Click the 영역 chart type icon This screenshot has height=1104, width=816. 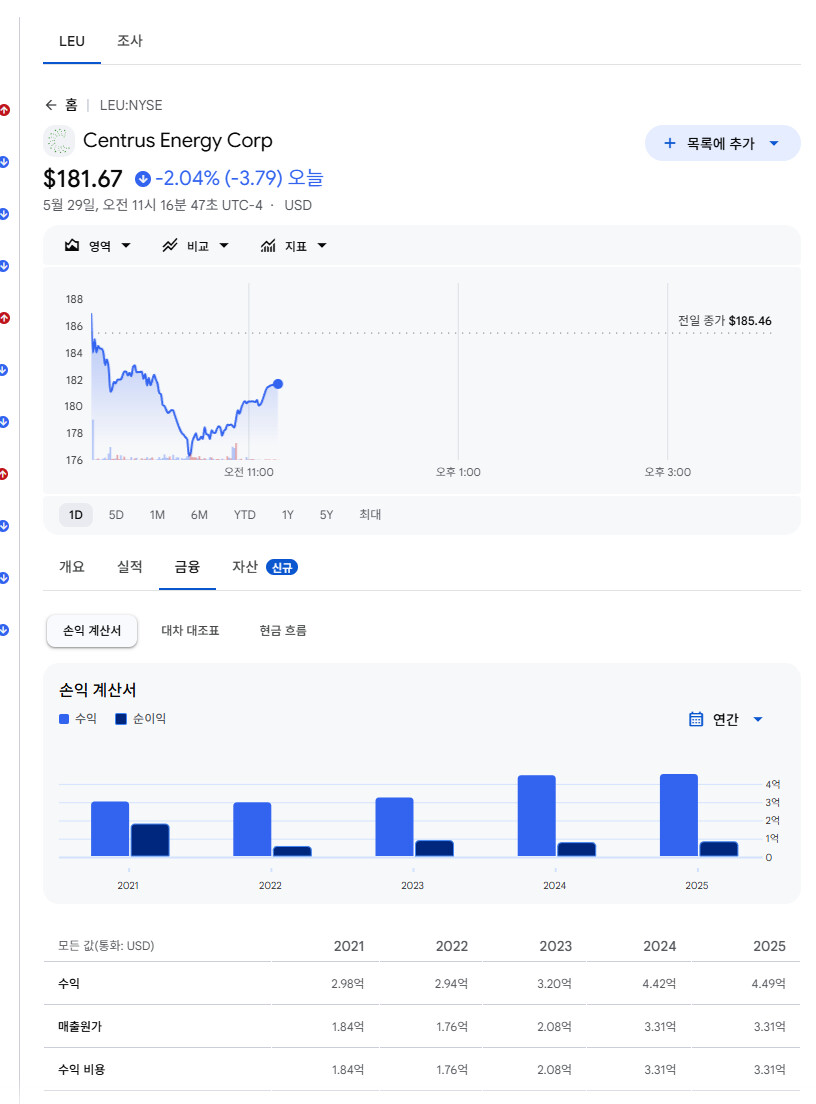pos(72,246)
